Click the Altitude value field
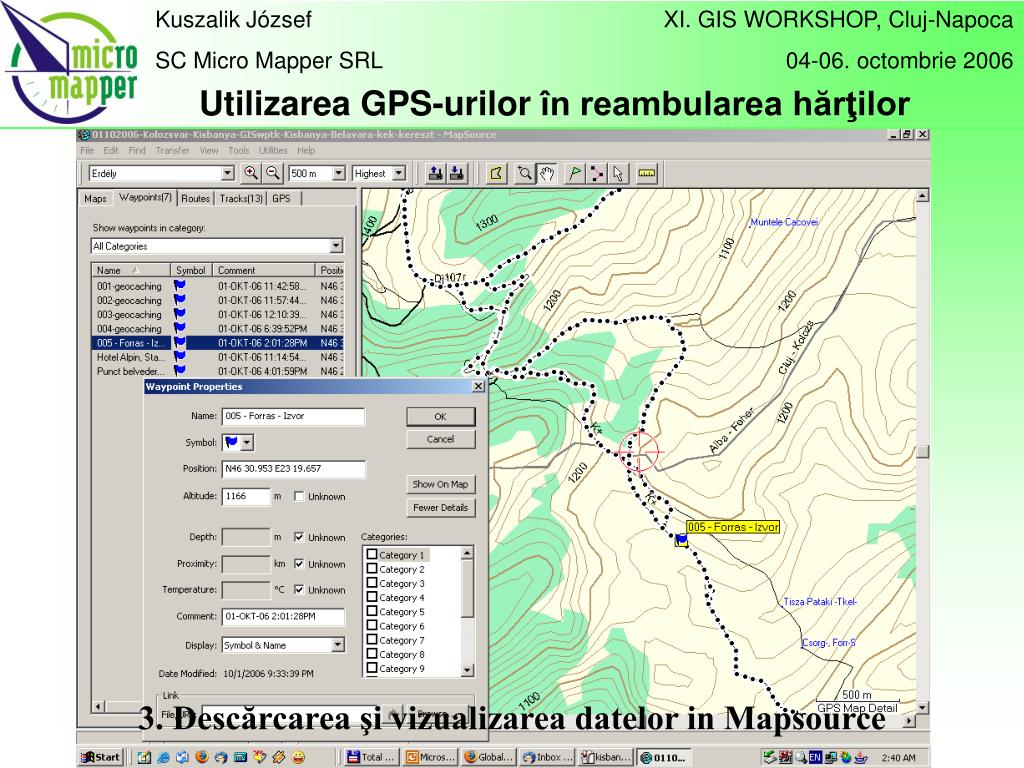This screenshot has width=1024, height=768. [246, 496]
